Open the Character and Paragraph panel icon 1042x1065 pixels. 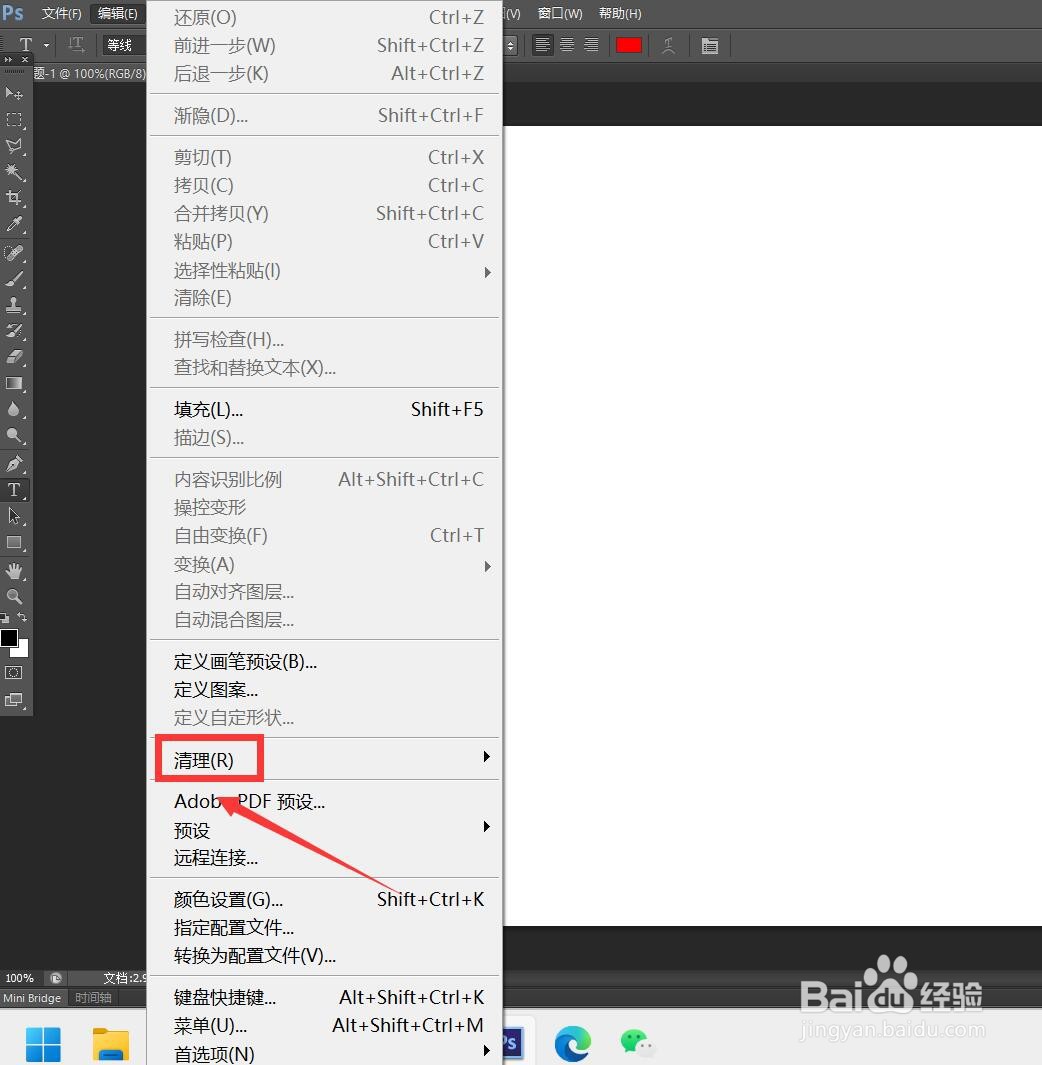coord(709,46)
